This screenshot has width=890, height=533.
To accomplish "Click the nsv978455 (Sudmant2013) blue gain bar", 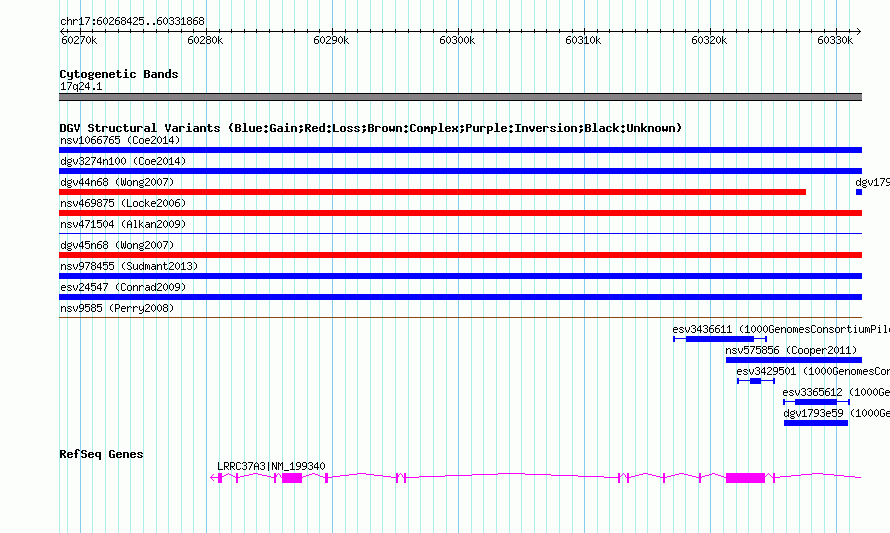I will [x=460, y=276].
